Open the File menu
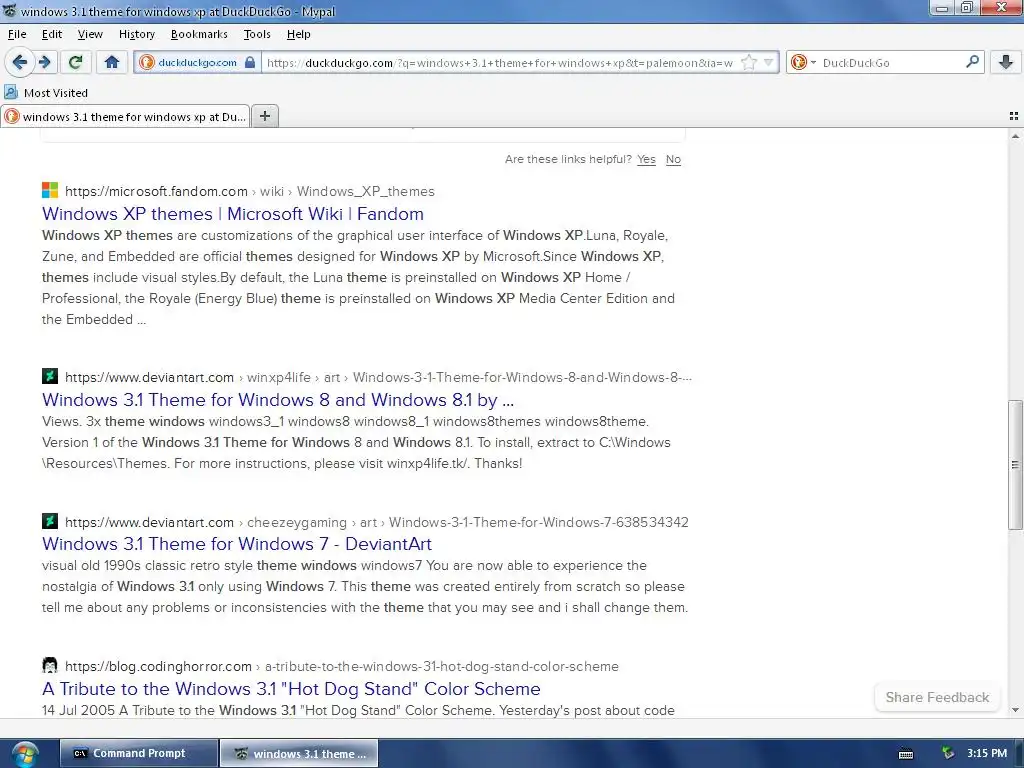The height and width of the screenshot is (768, 1024). (x=17, y=34)
